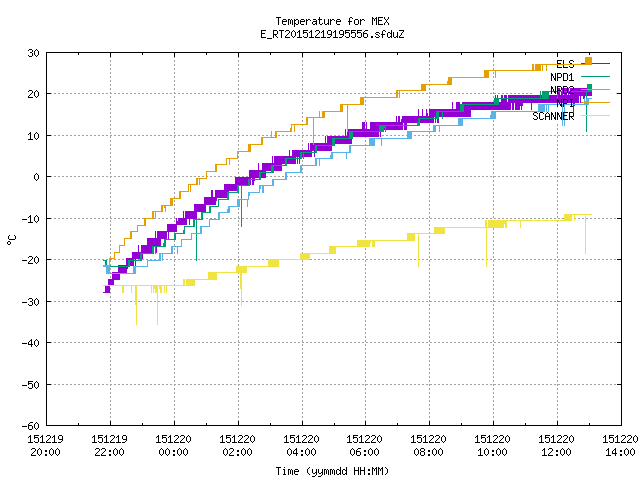Click the NPD1 legend label

tap(562, 77)
